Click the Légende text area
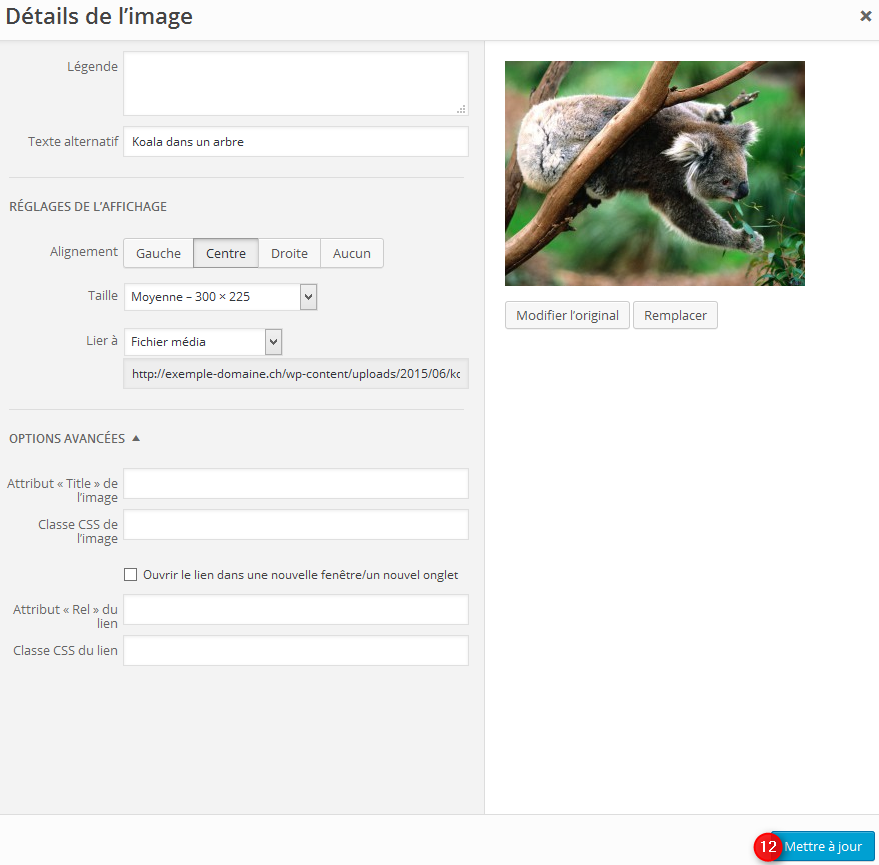The height and width of the screenshot is (865, 879). (x=295, y=83)
